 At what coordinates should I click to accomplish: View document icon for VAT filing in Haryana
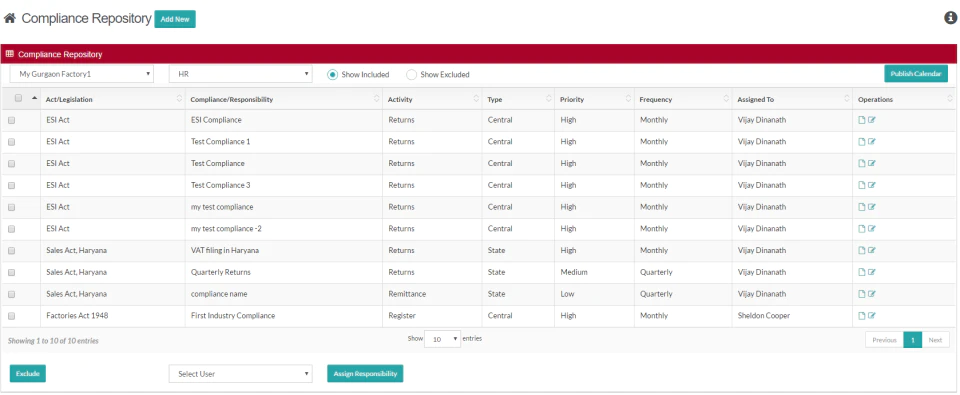coord(862,250)
